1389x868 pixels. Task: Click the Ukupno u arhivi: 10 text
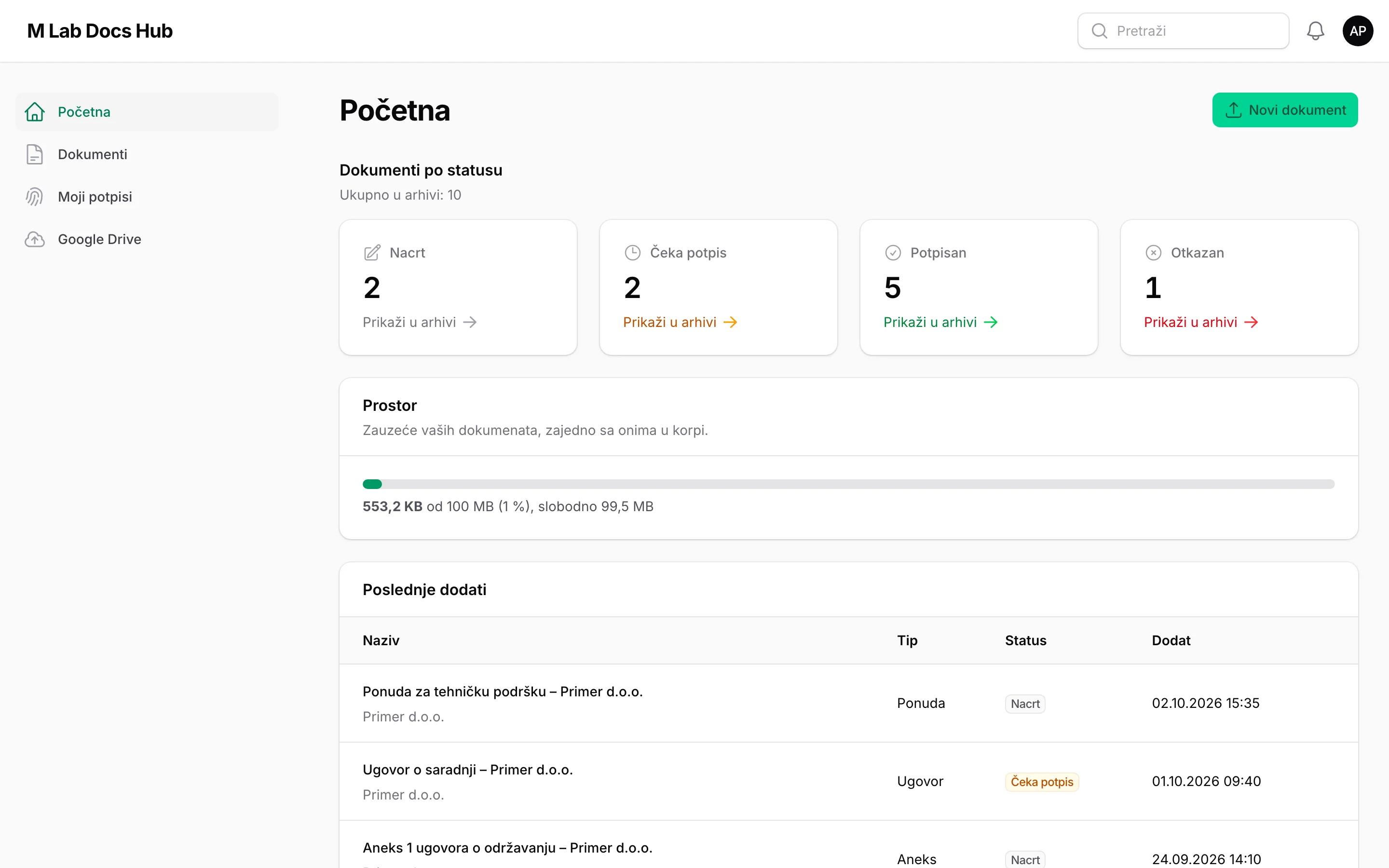tap(400, 195)
